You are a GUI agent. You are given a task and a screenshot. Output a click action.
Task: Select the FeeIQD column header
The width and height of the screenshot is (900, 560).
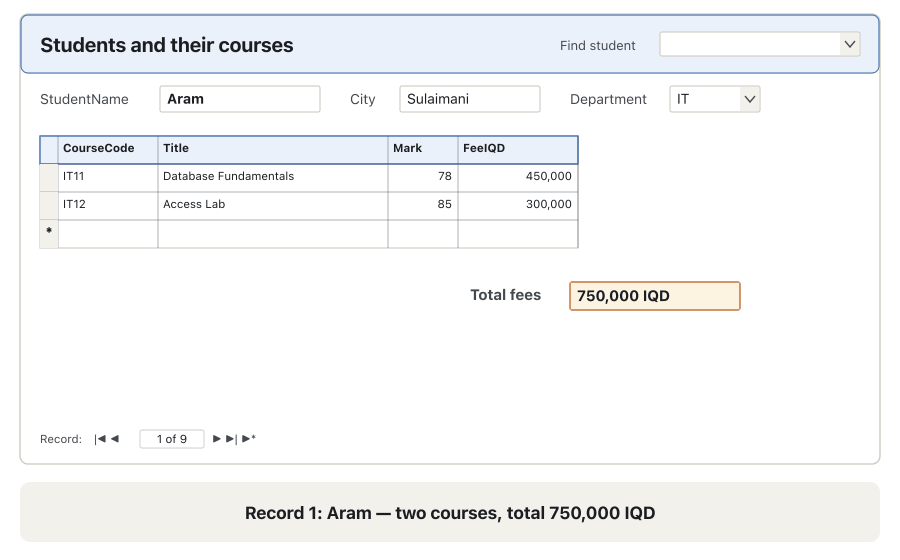coord(518,149)
